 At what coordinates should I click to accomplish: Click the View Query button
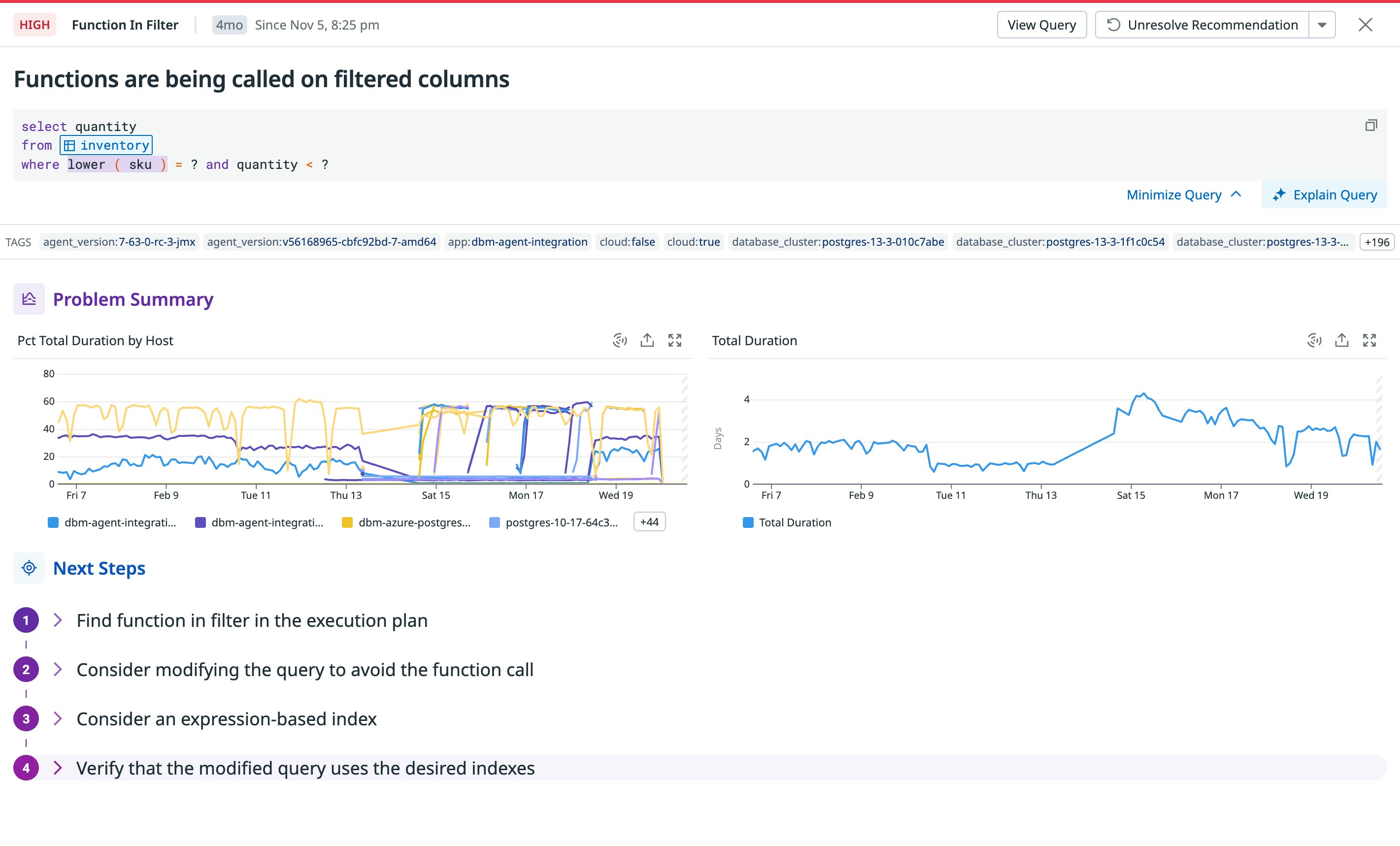[1041, 25]
